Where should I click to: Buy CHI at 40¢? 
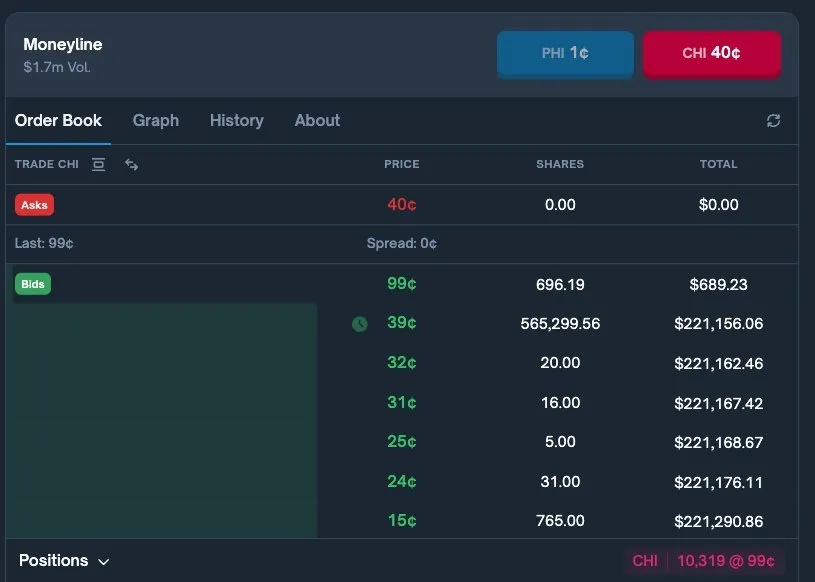712,54
